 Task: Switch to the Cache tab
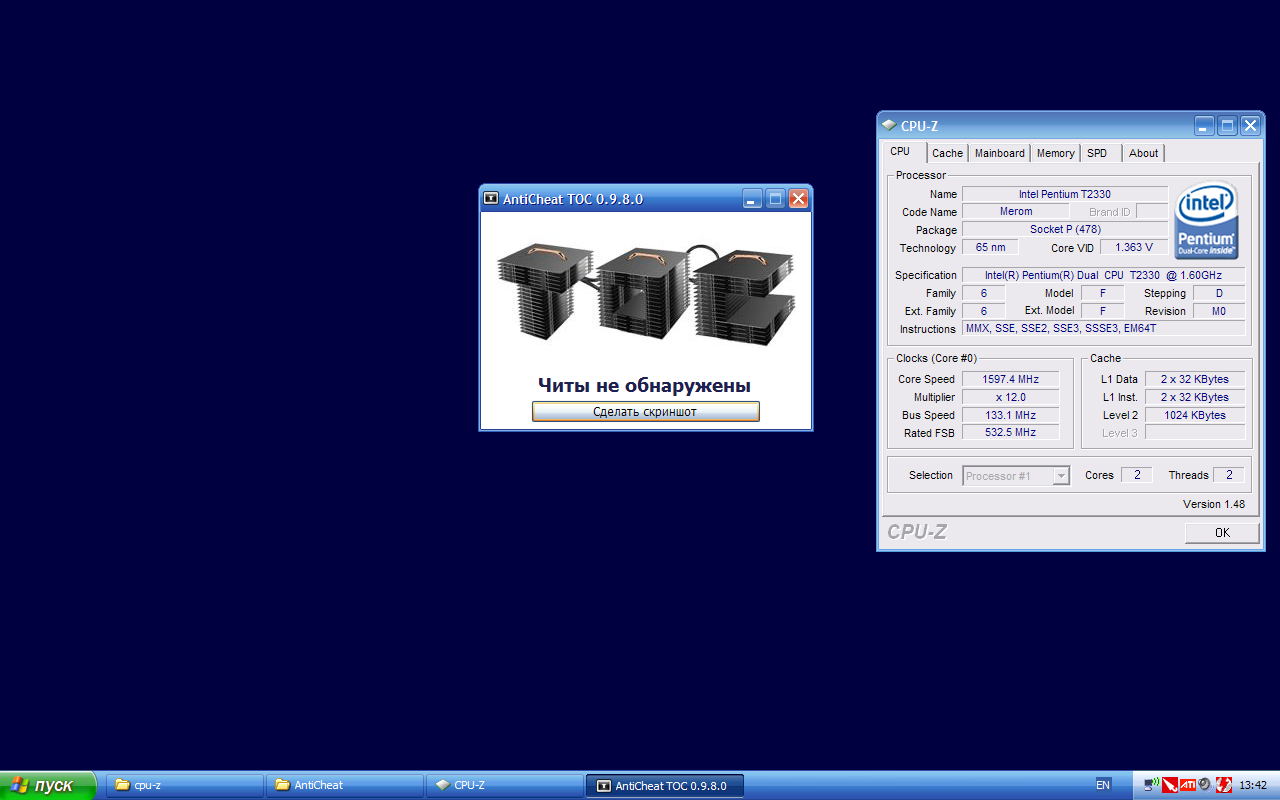[x=947, y=153]
